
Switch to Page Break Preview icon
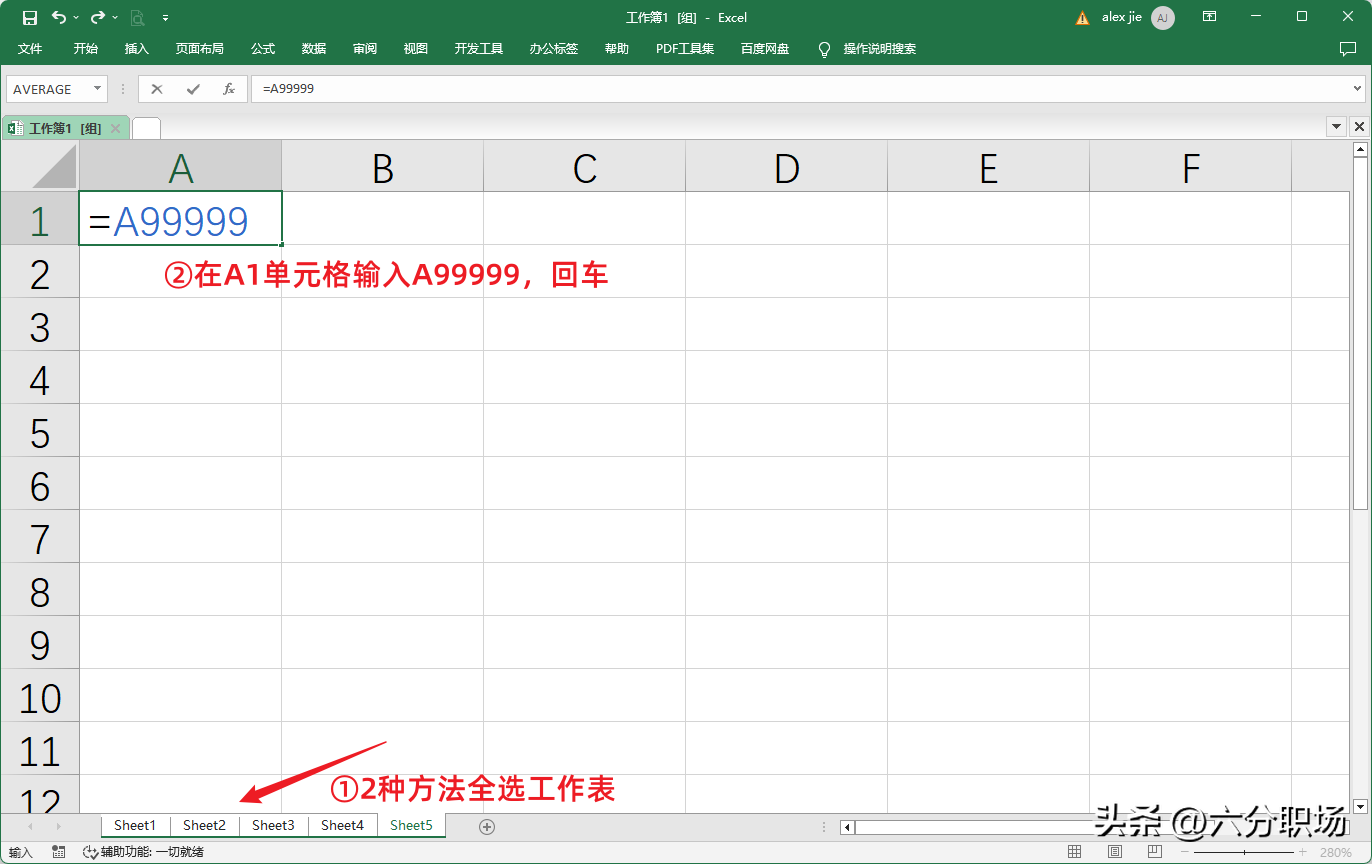tap(1155, 852)
